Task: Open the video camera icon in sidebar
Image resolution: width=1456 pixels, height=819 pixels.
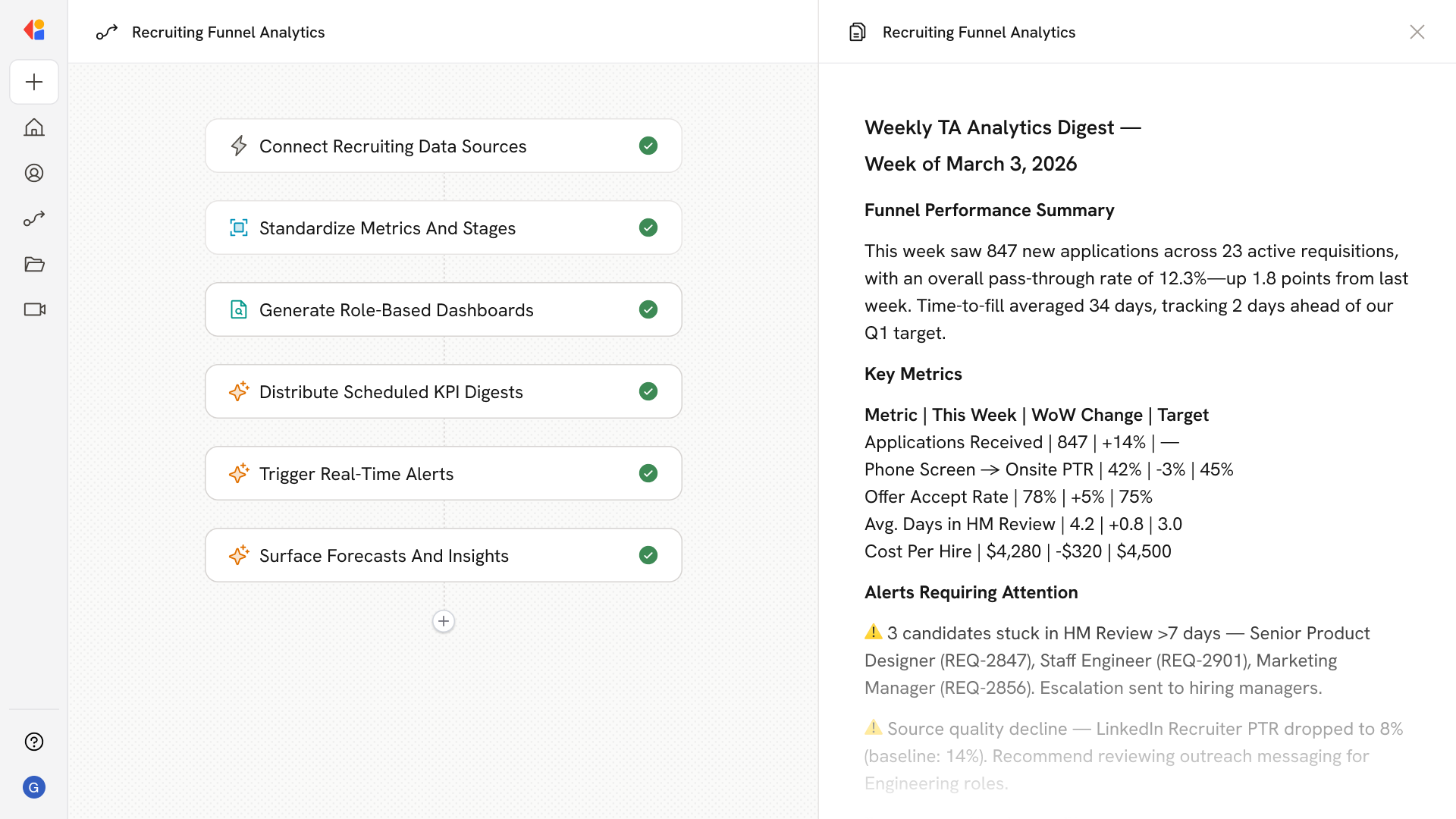Action: coord(34,309)
